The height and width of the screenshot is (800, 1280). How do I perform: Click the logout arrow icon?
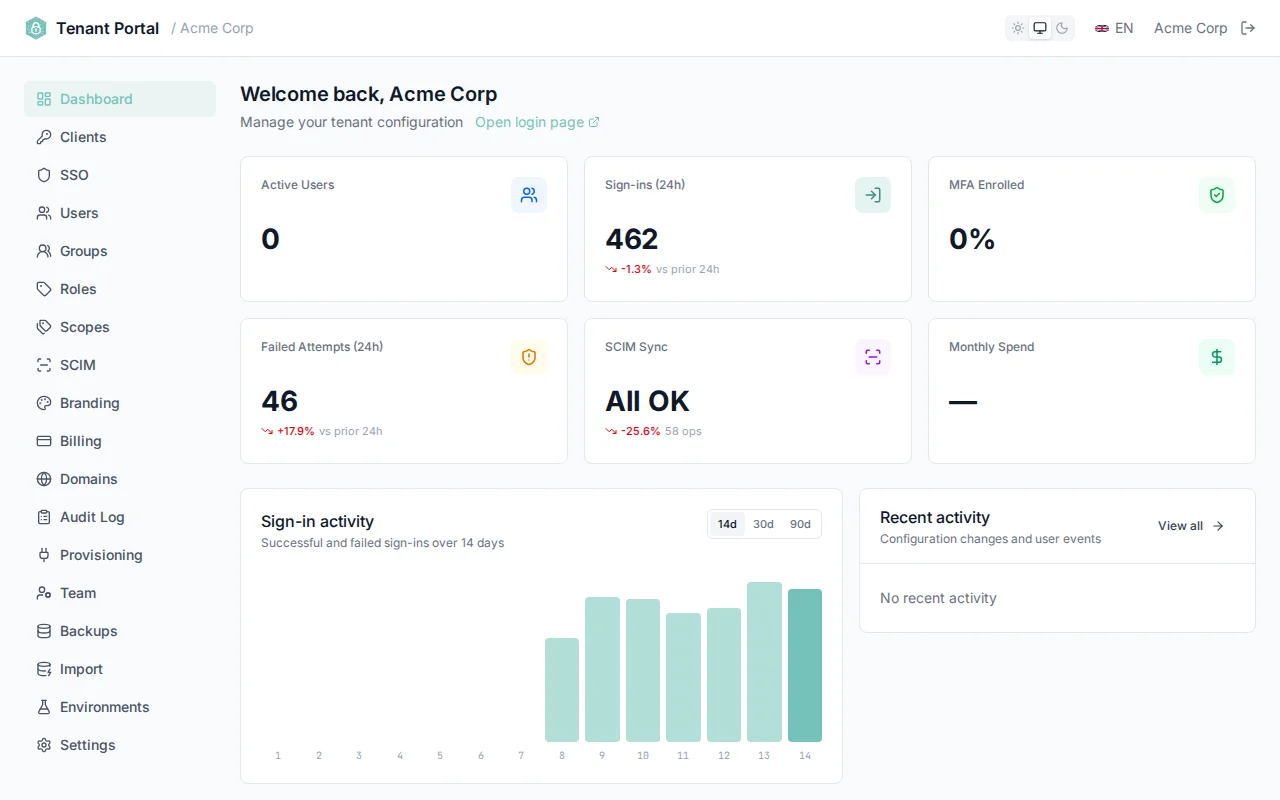pyautogui.click(x=1248, y=28)
